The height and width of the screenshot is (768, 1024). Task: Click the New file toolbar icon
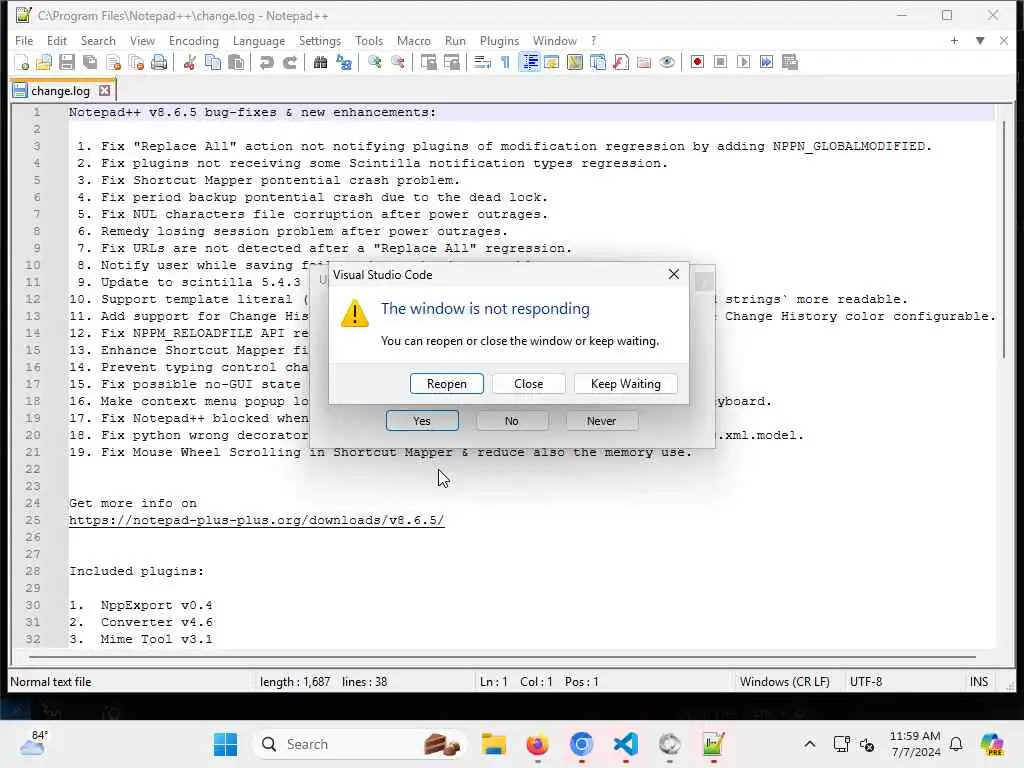click(22, 63)
